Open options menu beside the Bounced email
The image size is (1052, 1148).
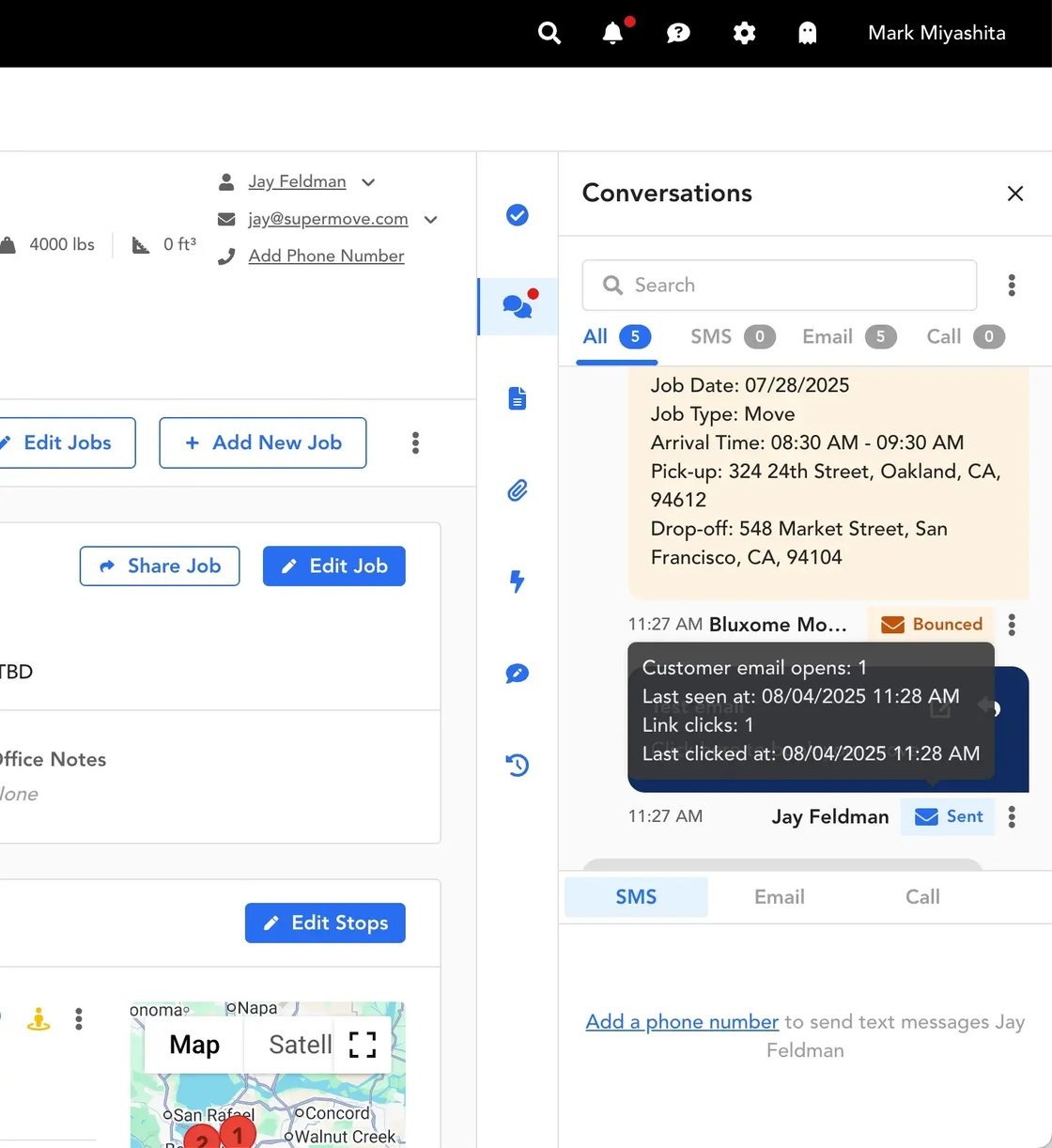point(1012,624)
